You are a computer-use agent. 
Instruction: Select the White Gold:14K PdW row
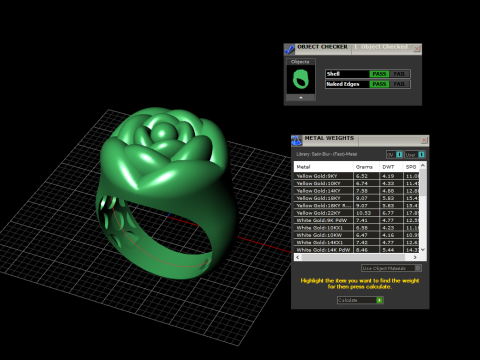tap(356, 250)
